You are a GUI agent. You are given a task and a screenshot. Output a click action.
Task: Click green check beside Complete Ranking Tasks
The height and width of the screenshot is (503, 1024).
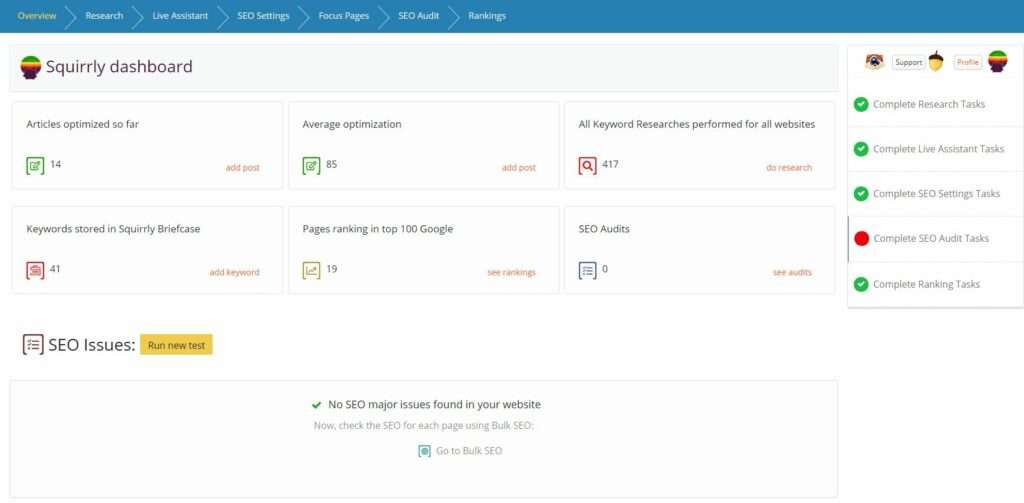pos(861,284)
